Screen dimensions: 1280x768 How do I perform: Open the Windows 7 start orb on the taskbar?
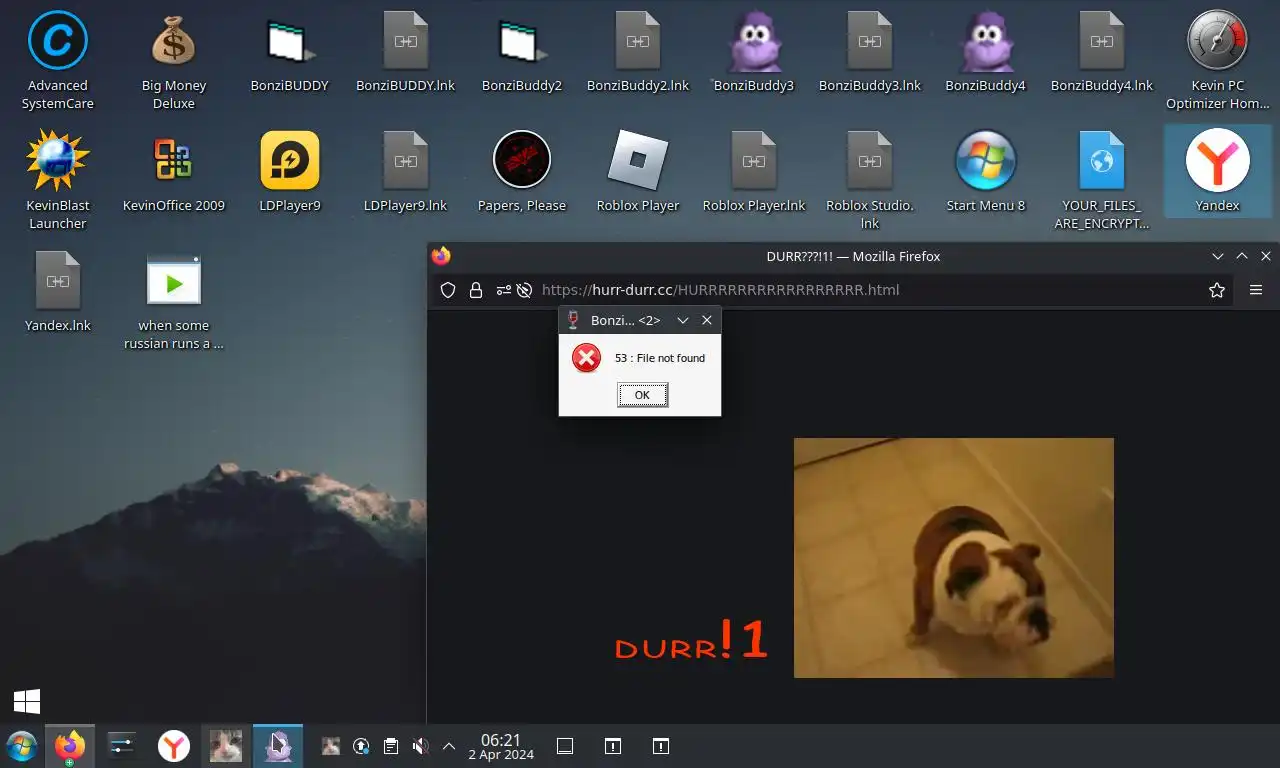[x=21, y=746]
